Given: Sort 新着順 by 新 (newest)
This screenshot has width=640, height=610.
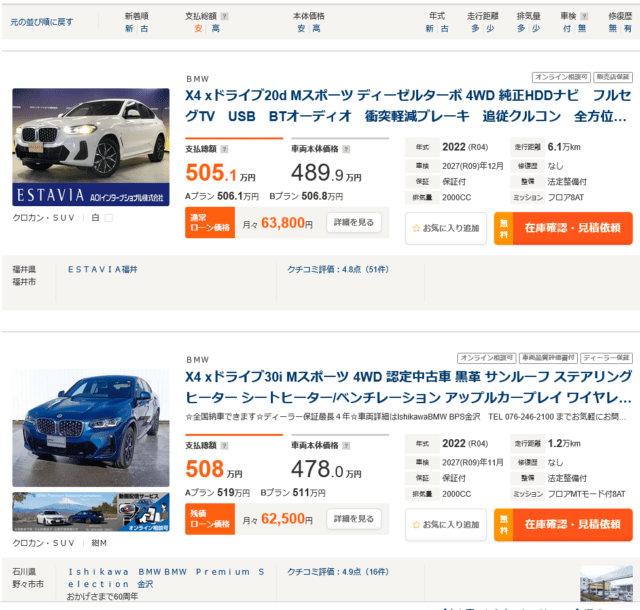Looking at the screenshot, I should tap(129, 29).
